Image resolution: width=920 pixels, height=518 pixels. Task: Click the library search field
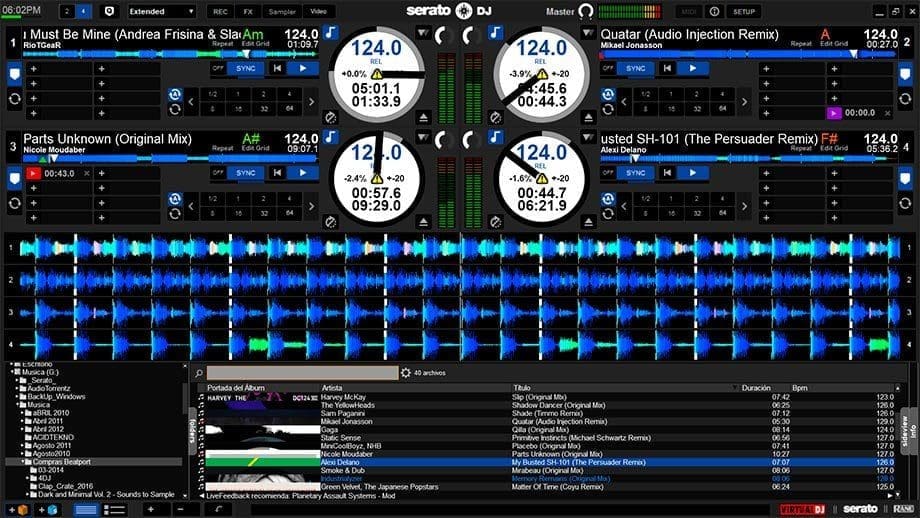point(302,373)
